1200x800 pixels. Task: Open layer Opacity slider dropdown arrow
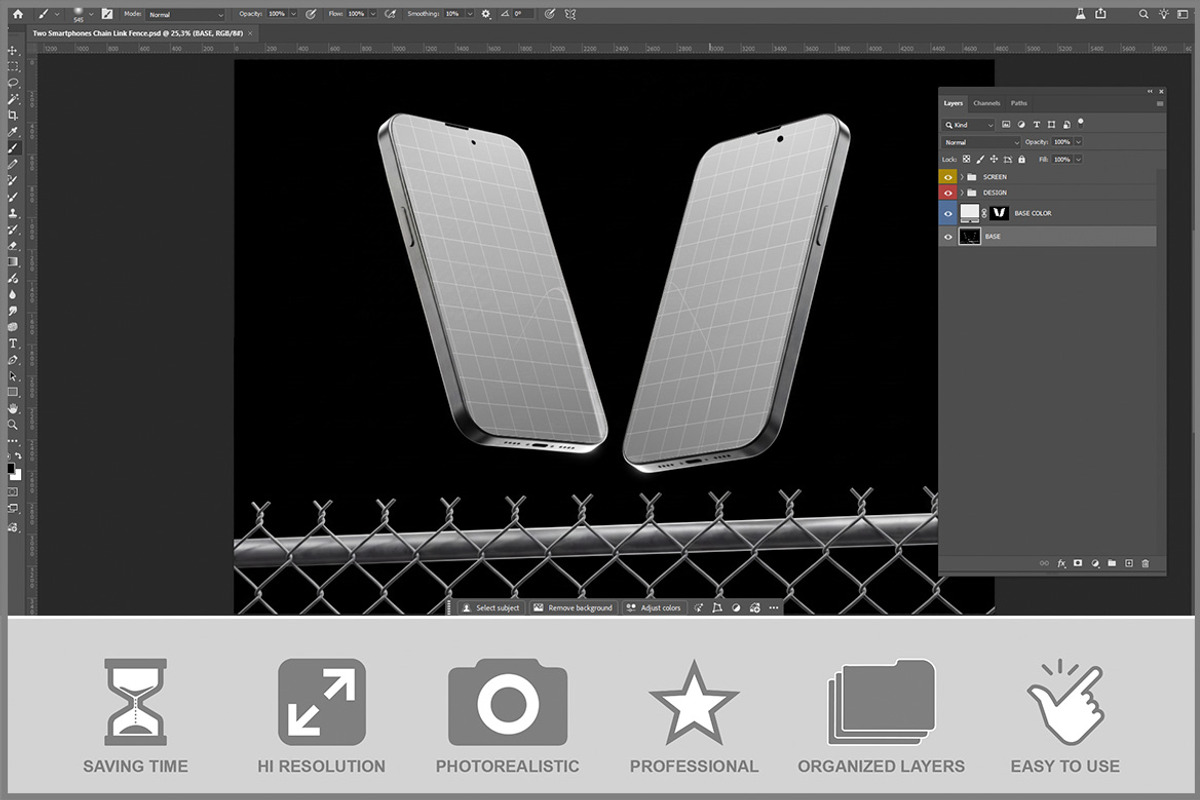tap(1078, 142)
